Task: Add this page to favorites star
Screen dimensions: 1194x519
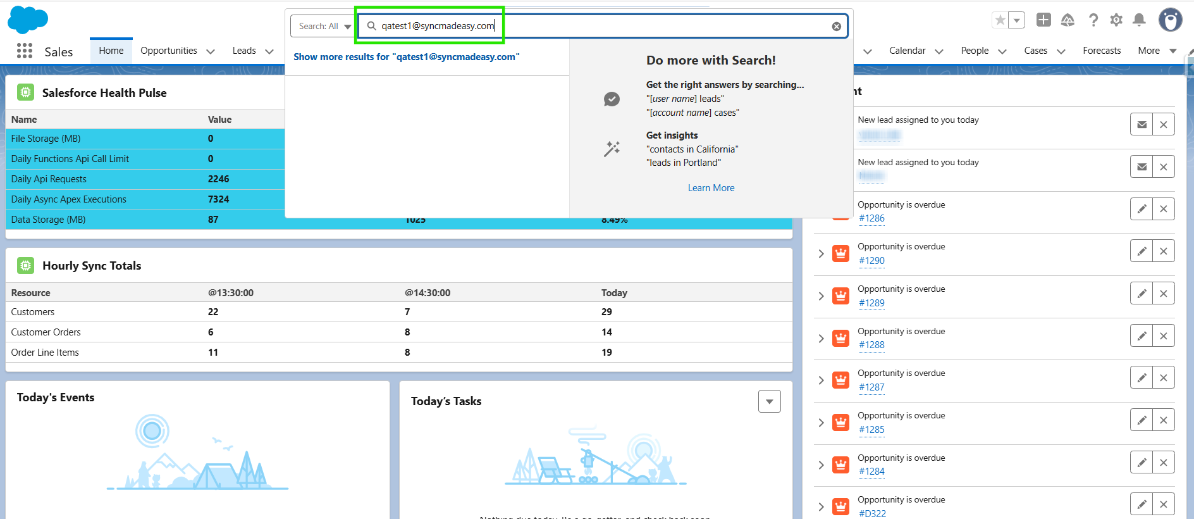Action: [1000, 21]
